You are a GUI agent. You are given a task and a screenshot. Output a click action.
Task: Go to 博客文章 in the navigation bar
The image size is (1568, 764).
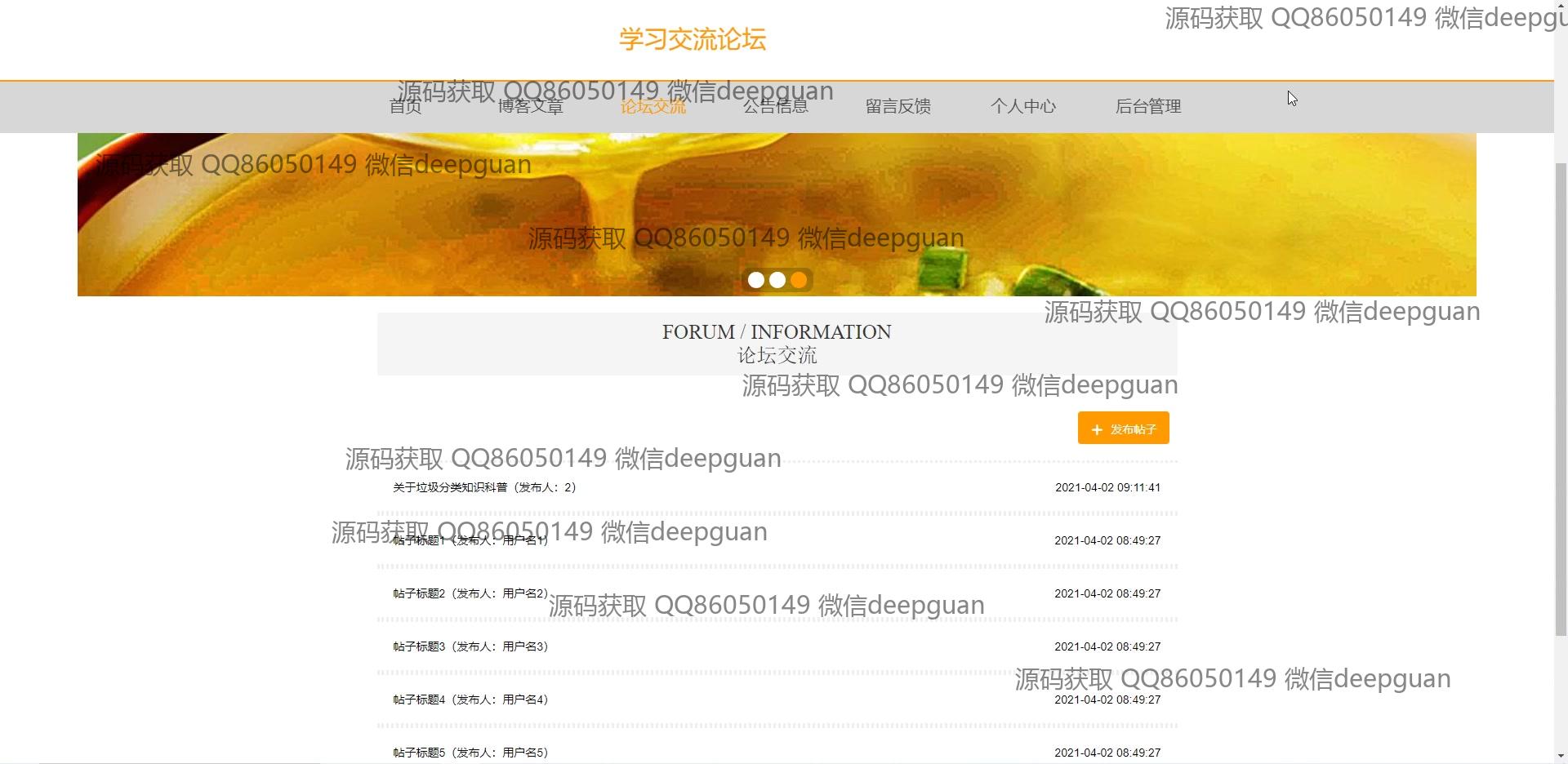coord(530,107)
